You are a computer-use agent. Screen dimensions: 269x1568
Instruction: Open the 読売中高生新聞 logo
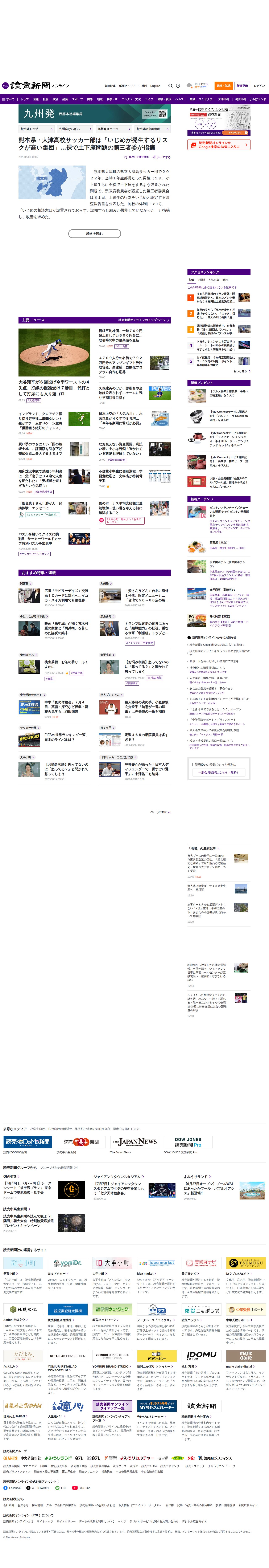[x=81, y=1142]
